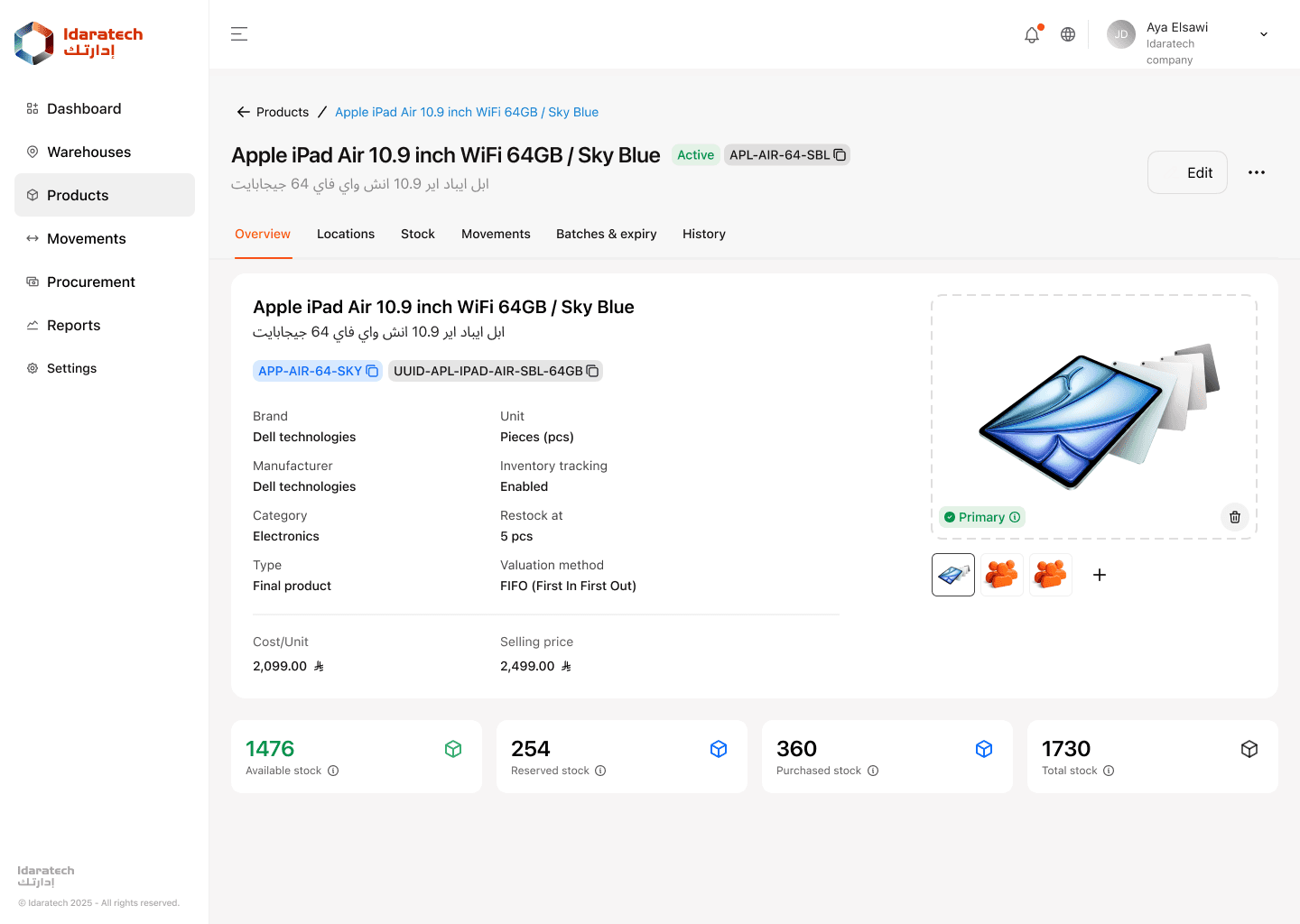Click the Idaratech logo
Viewport: 1300px width, 924px height.
tap(79, 43)
